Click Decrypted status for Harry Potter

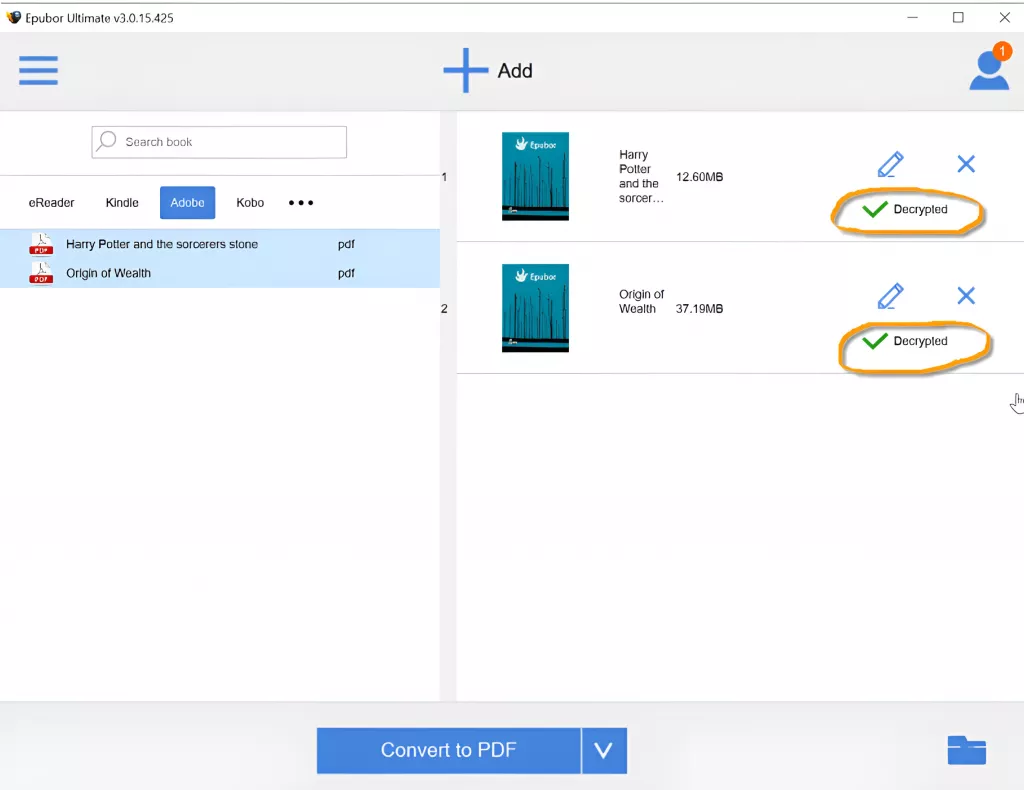point(920,209)
